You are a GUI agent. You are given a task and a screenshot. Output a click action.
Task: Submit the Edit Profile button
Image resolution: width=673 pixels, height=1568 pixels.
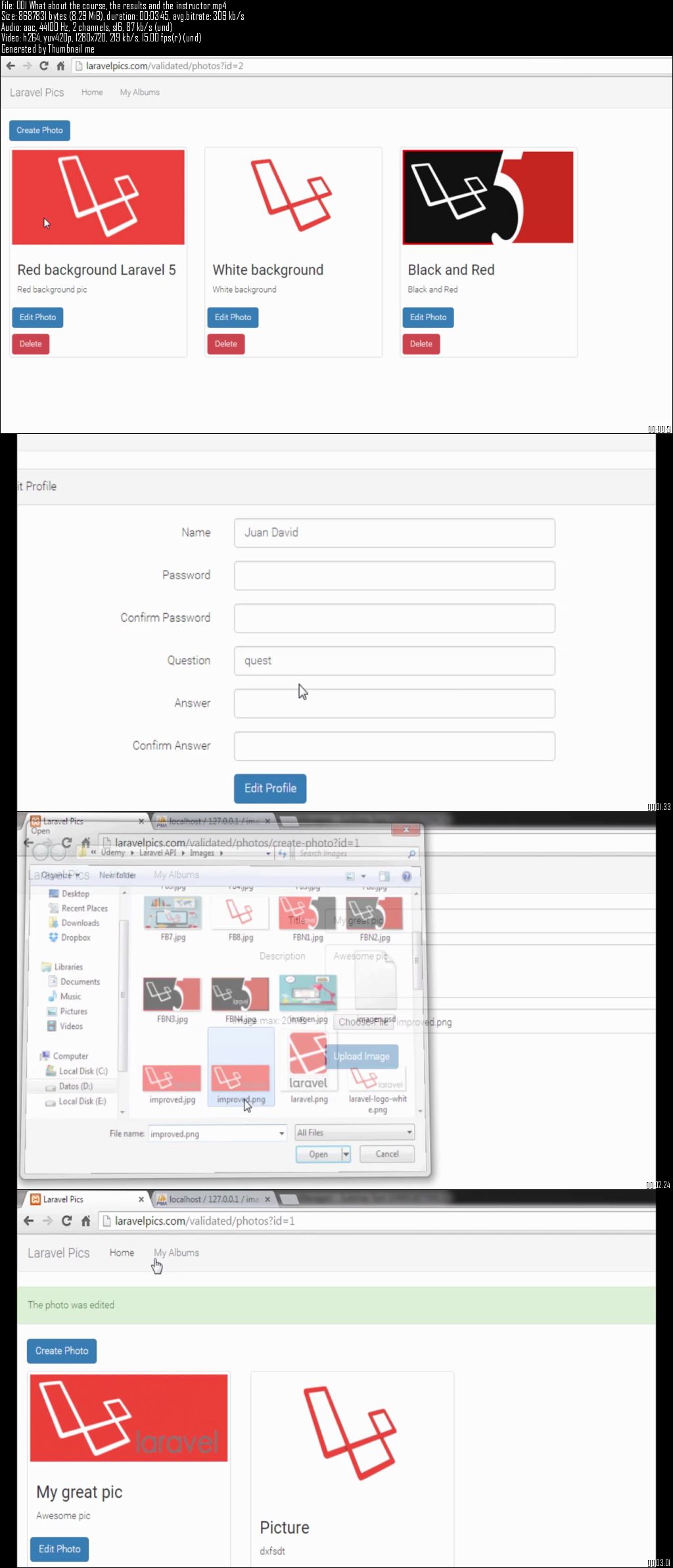(x=270, y=788)
